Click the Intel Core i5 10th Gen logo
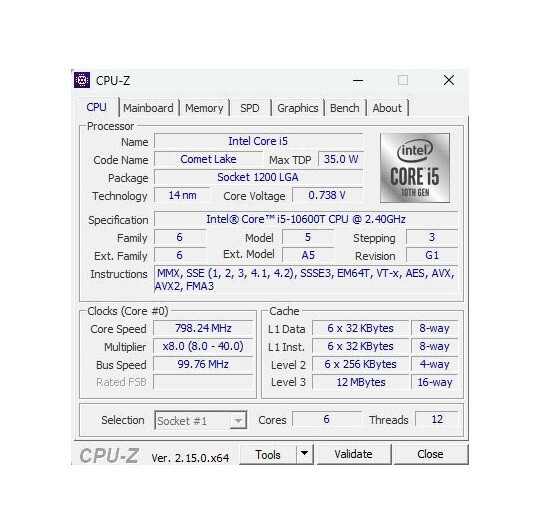Viewport: 541px width, 508px height. click(x=415, y=168)
